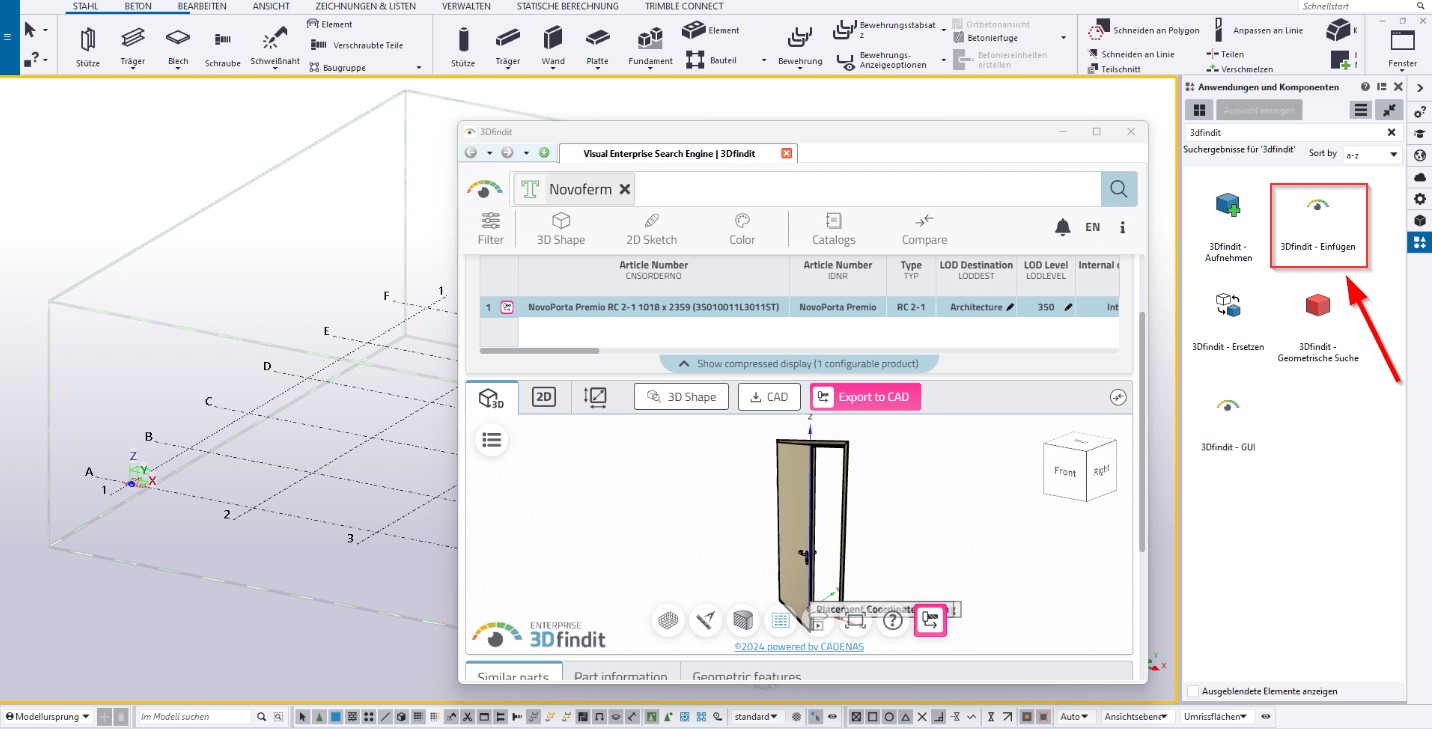This screenshot has width=1432, height=729.
Task: Select the steel Träger beam tool
Action: pos(132,45)
